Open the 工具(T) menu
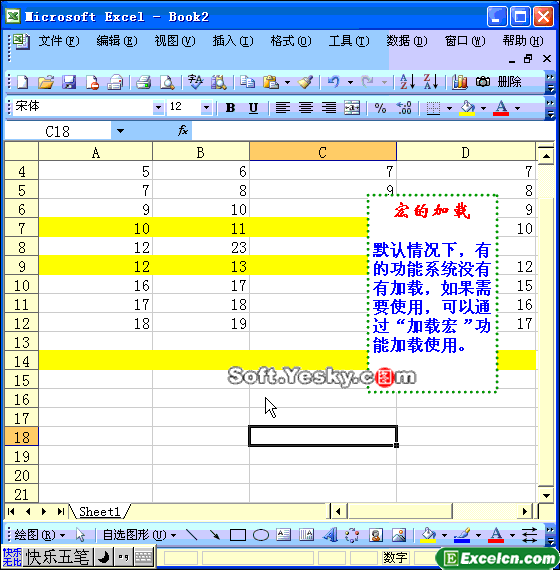 click(x=349, y=41)
